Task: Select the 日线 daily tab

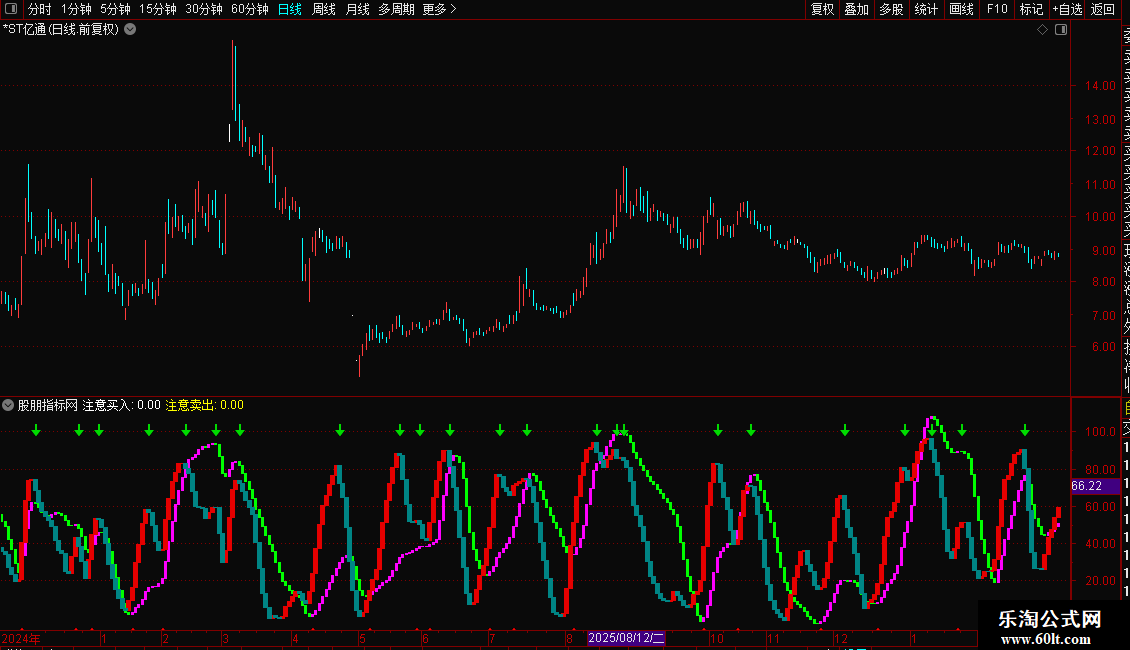Action: (290, 9)
